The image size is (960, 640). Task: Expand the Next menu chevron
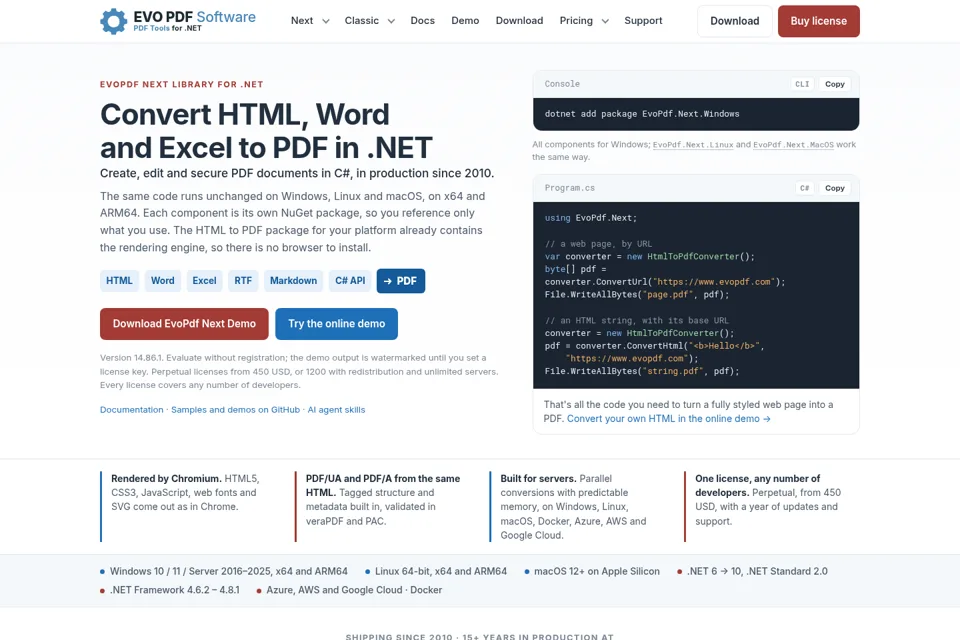pos(326,21)
